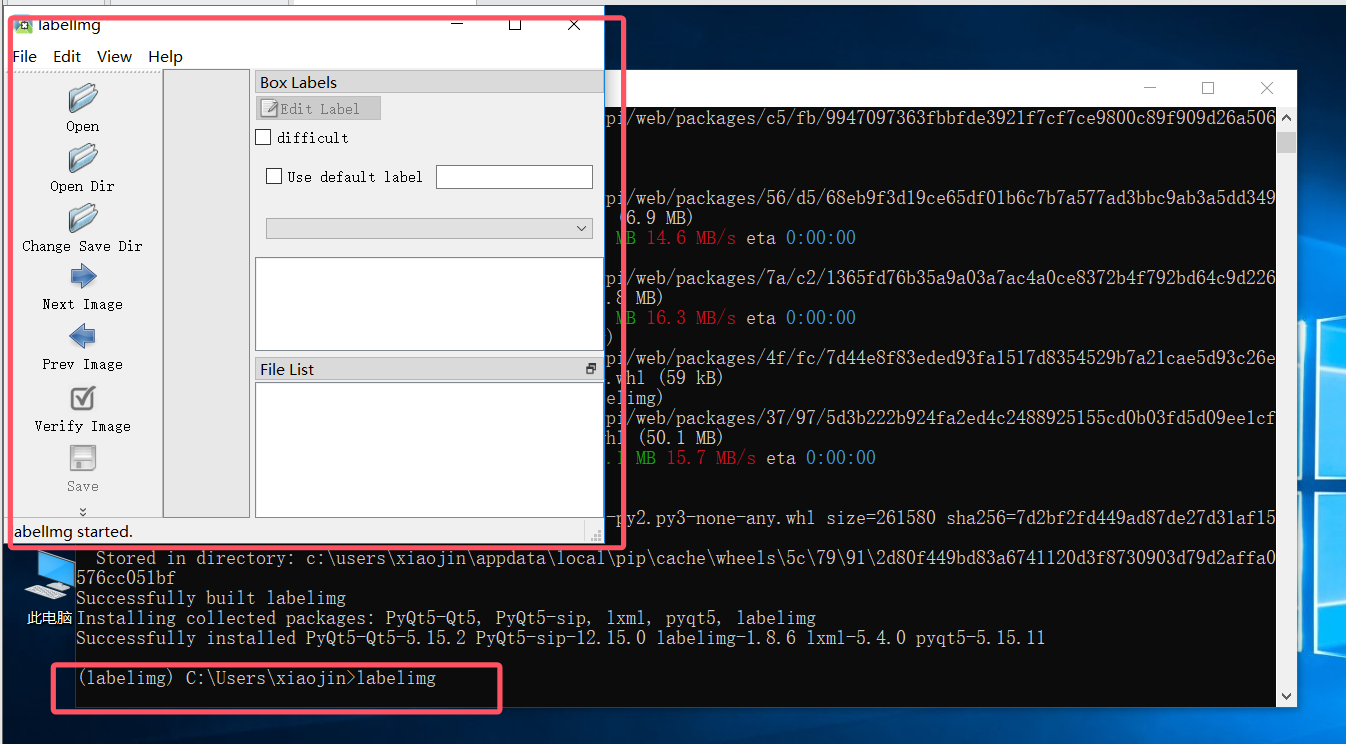This screenshot has height=744, width=1346.
Task: Go to Prev Image arrow
Action: [x=83, y=336]
